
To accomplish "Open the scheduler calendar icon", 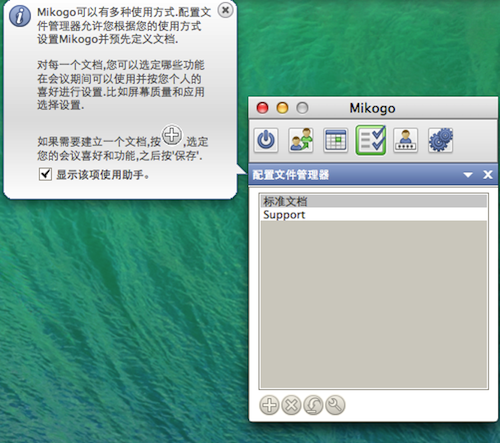I will click(336, 140).
